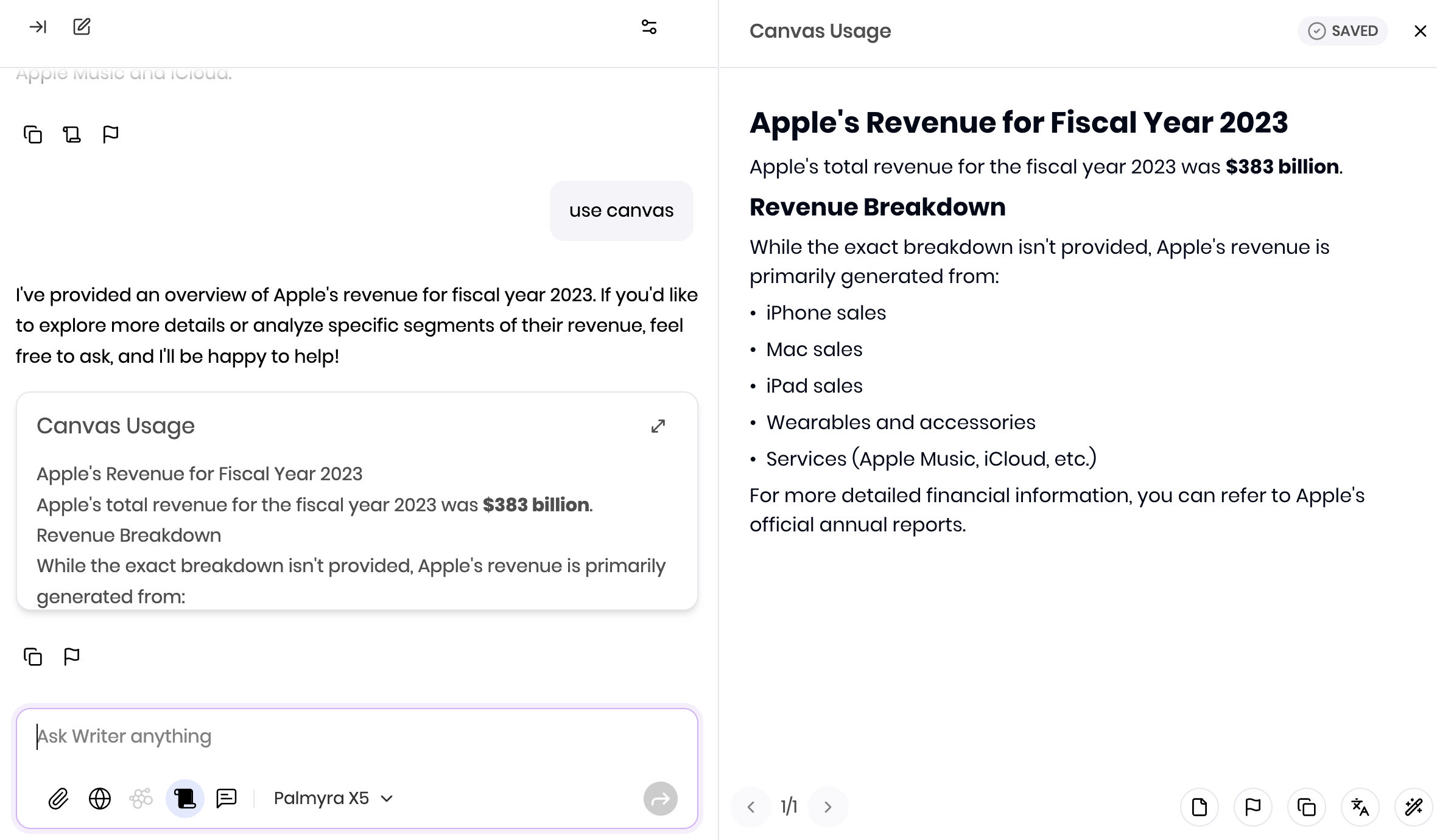Translate the canvas content

point(1360,807)
